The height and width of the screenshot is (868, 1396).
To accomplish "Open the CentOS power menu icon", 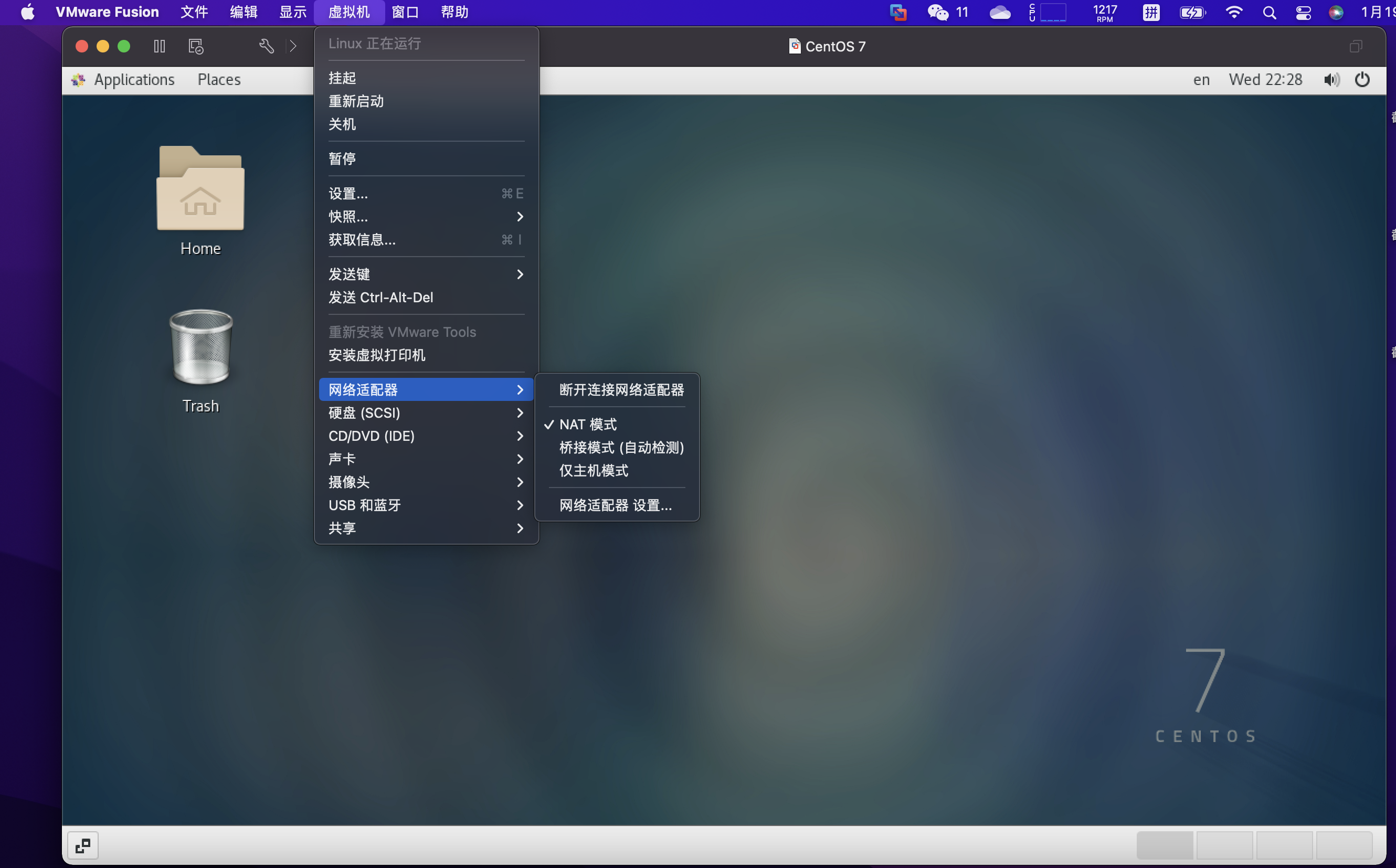I will coord(1362,79).
